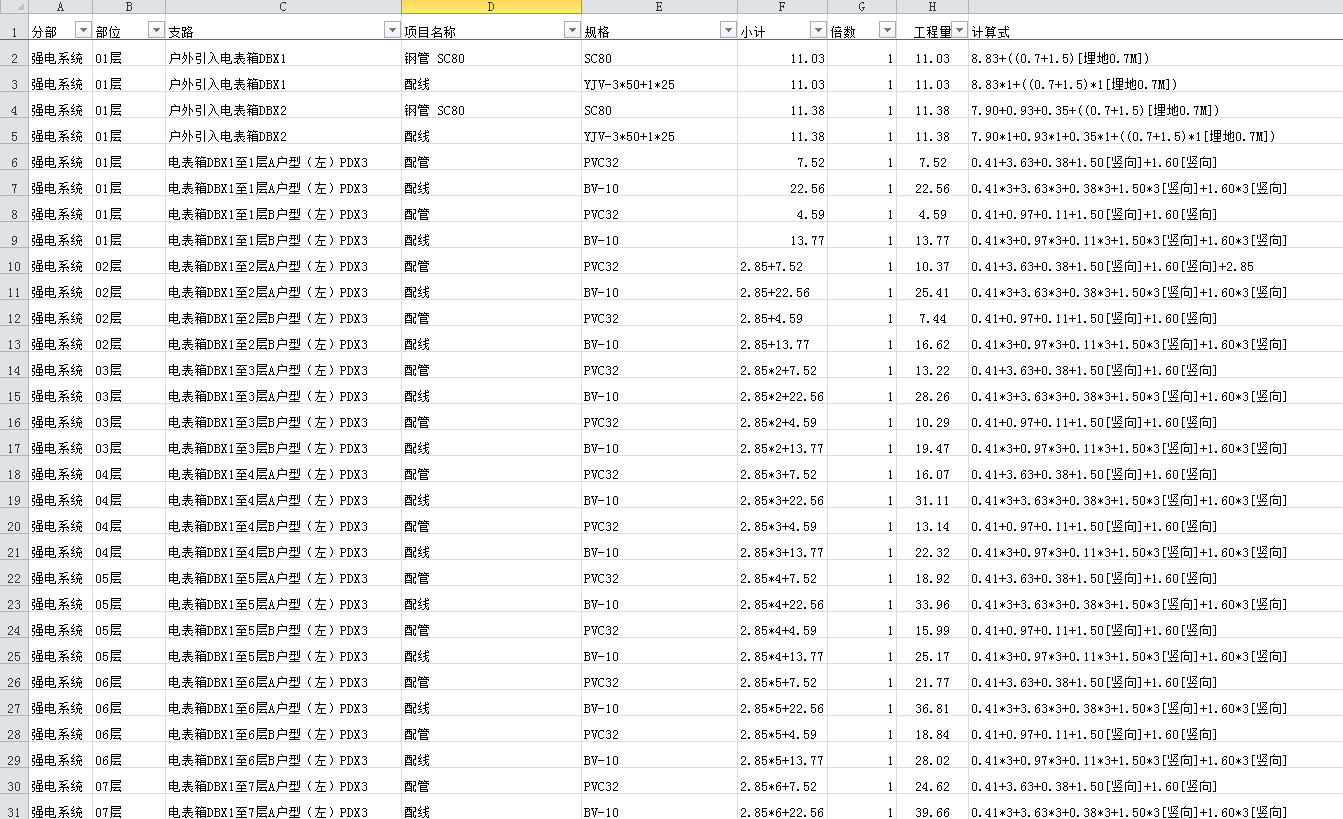Select row 31 header

click(14, 812)
